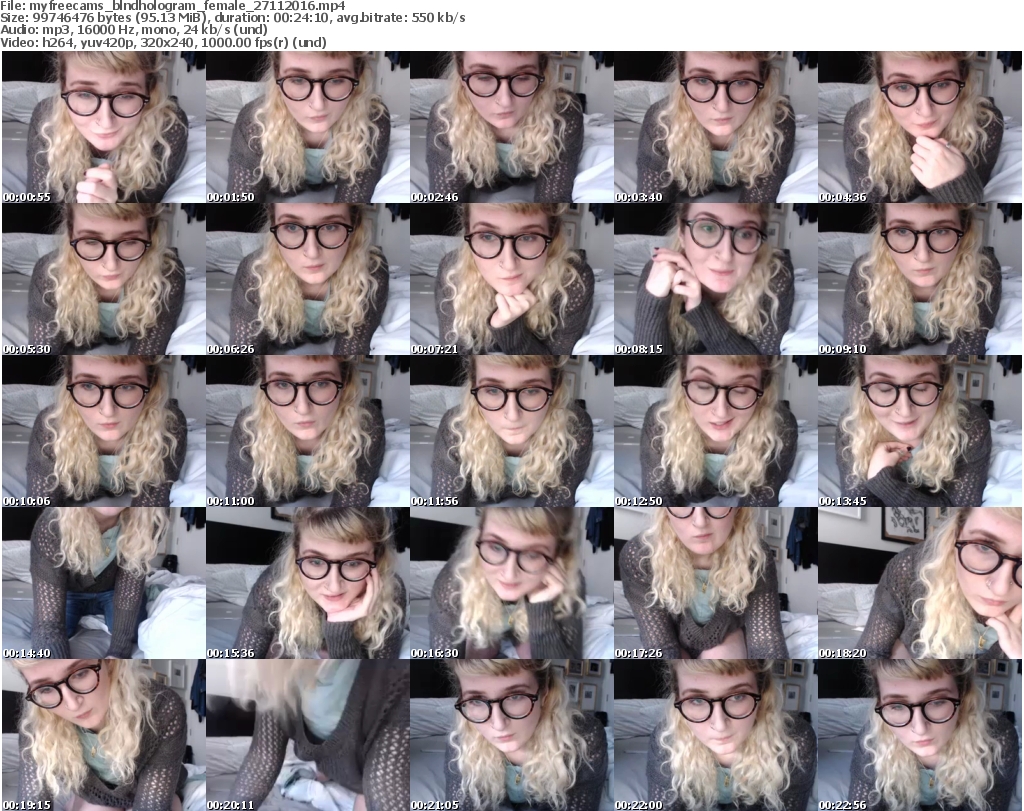This screenshot has height=811, width=1024.
Task: Click the 'Video: h264, yuv420p' line
Action: click(x=163, y=42)
